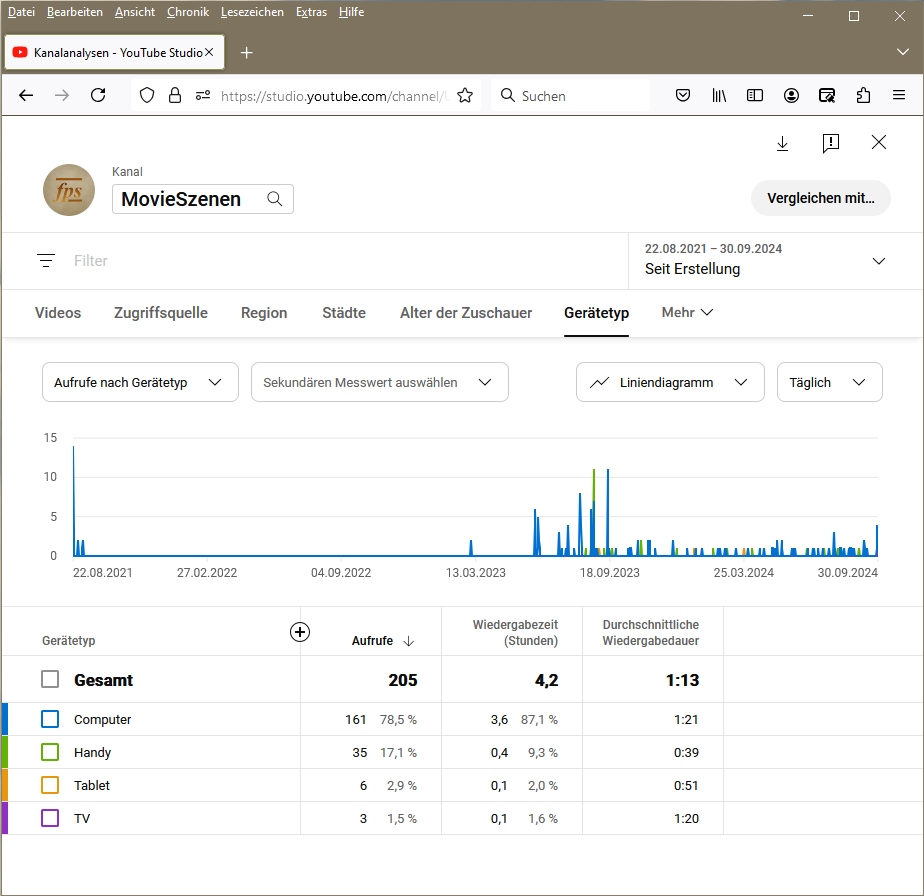Open the Datei menu

coord(21,12)
